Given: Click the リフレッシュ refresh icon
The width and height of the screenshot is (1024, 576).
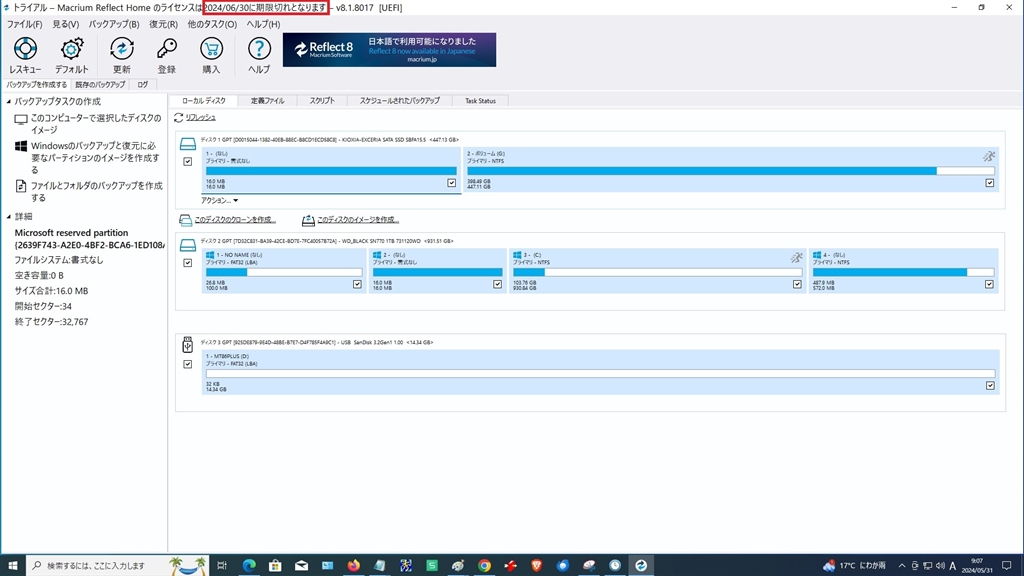Looking at the screenshot, I should point(179,117).
